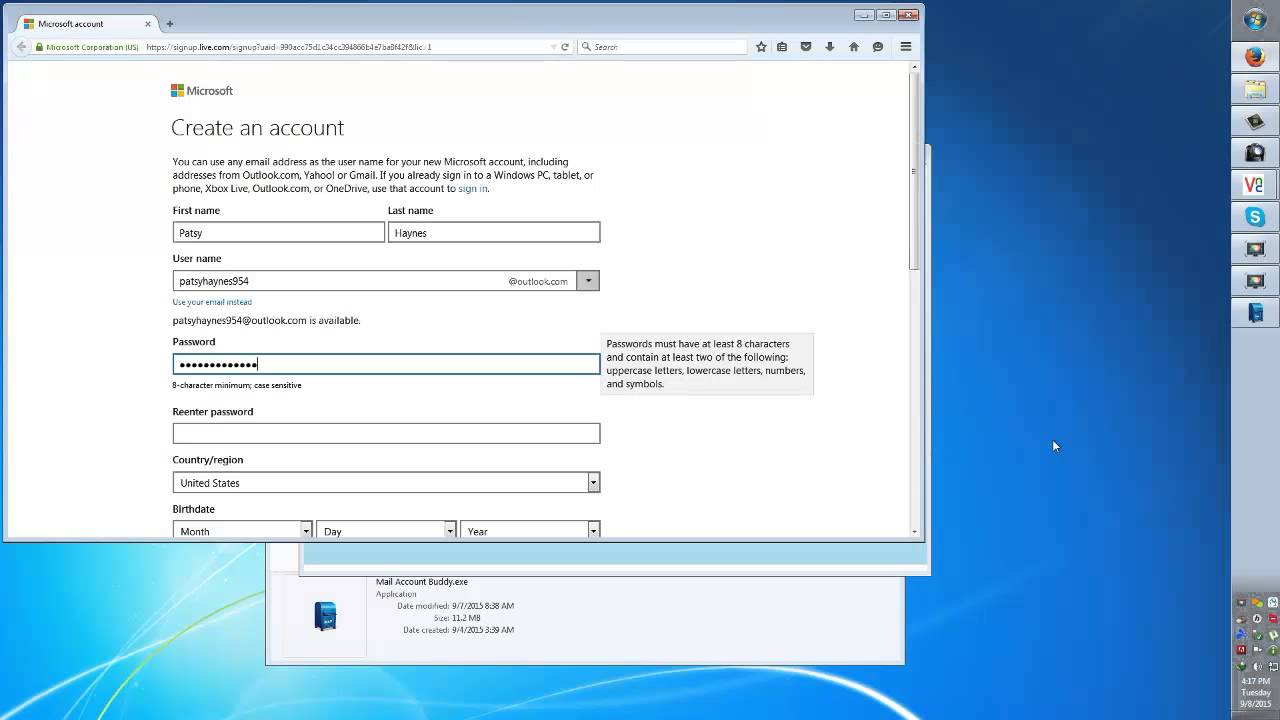Screen dimensions: 1280x720
Task: Click patsyhaynes954@outlook.com is available message
Action: point(266,321)
